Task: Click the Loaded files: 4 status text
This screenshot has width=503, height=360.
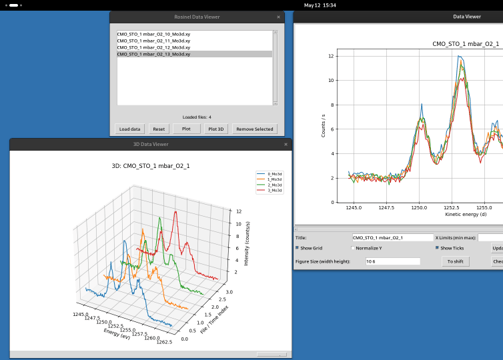Action: 197,117
